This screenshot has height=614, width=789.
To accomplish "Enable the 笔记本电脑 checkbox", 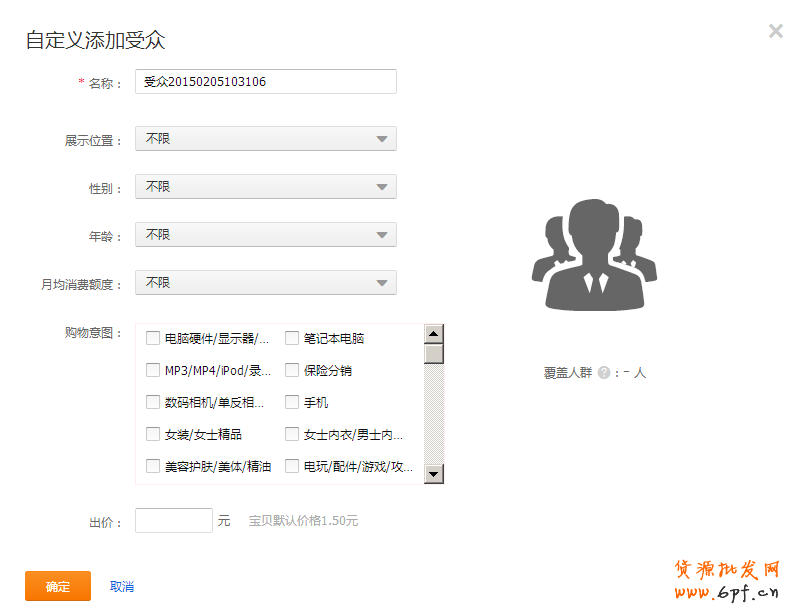I will pyautogui.click(x=292, y=338).
